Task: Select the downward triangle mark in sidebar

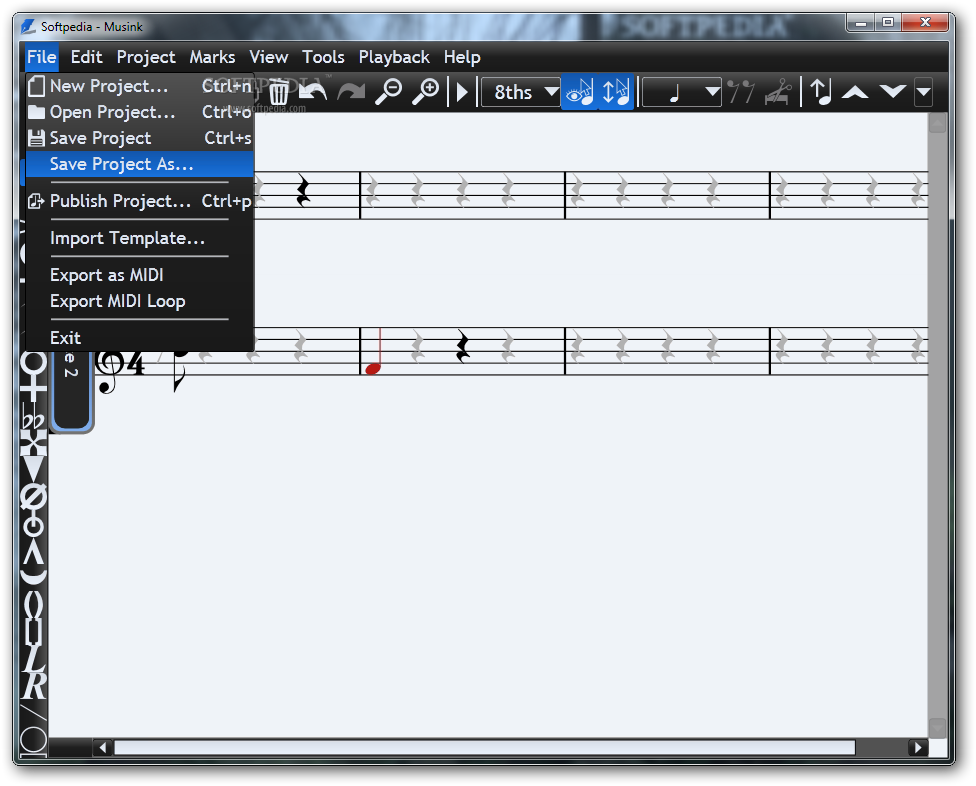Action: (34, 470)
